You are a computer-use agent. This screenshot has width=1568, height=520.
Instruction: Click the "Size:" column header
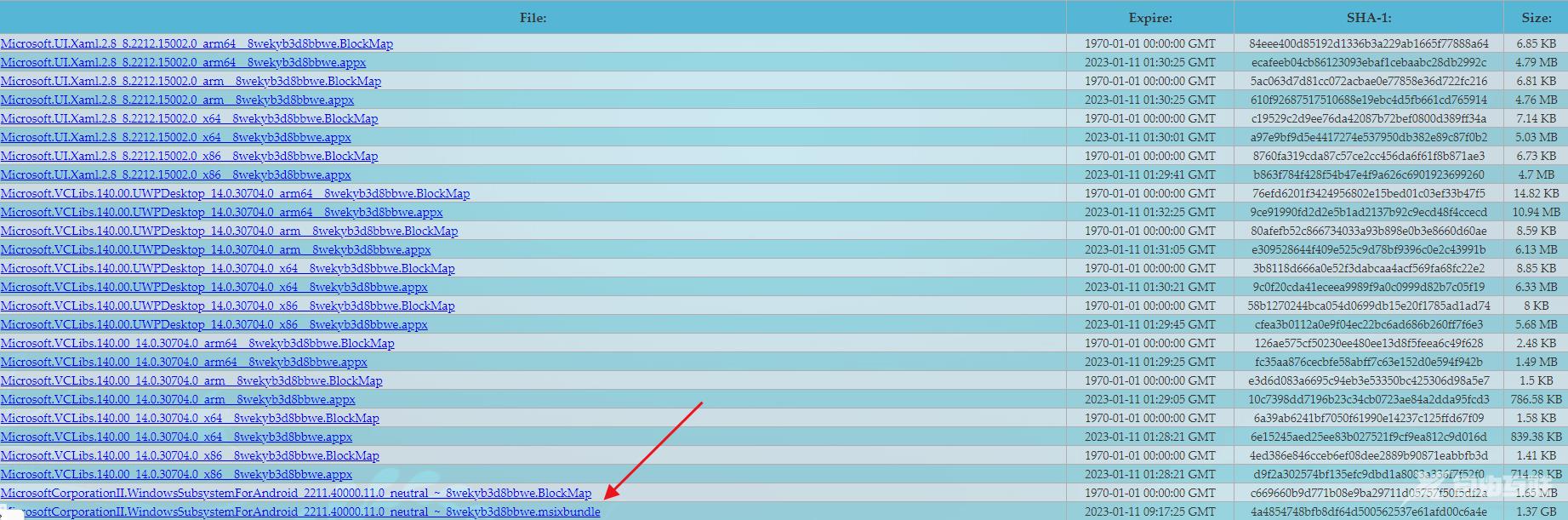coord(1537,17)
